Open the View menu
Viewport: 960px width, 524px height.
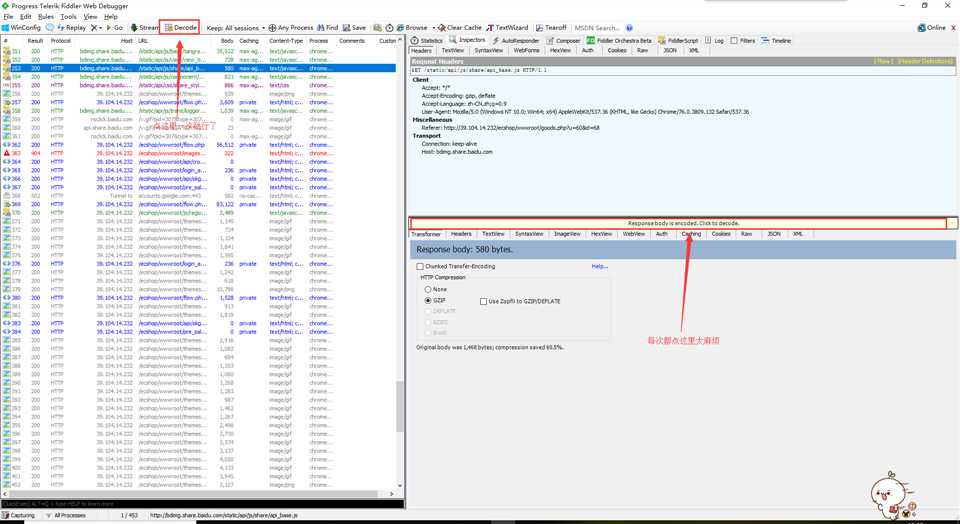coord(91,17)
